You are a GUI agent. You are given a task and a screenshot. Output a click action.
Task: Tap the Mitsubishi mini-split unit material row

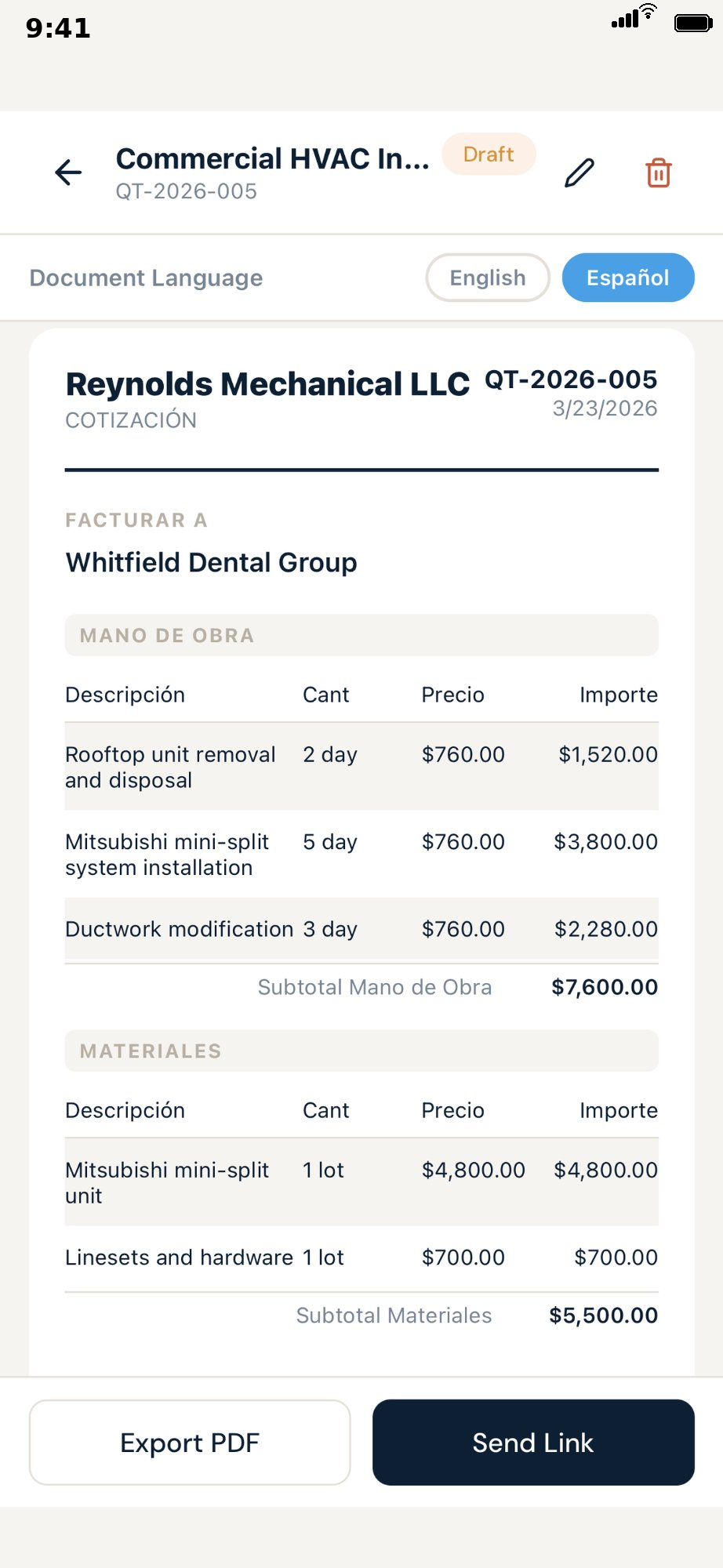tap(361, 1182)
